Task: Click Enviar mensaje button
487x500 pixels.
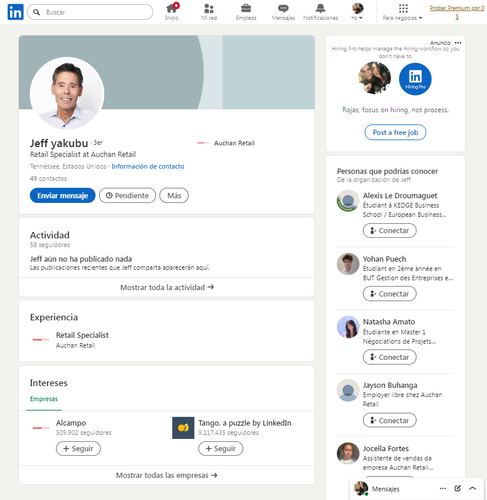Action: point(62,195)
